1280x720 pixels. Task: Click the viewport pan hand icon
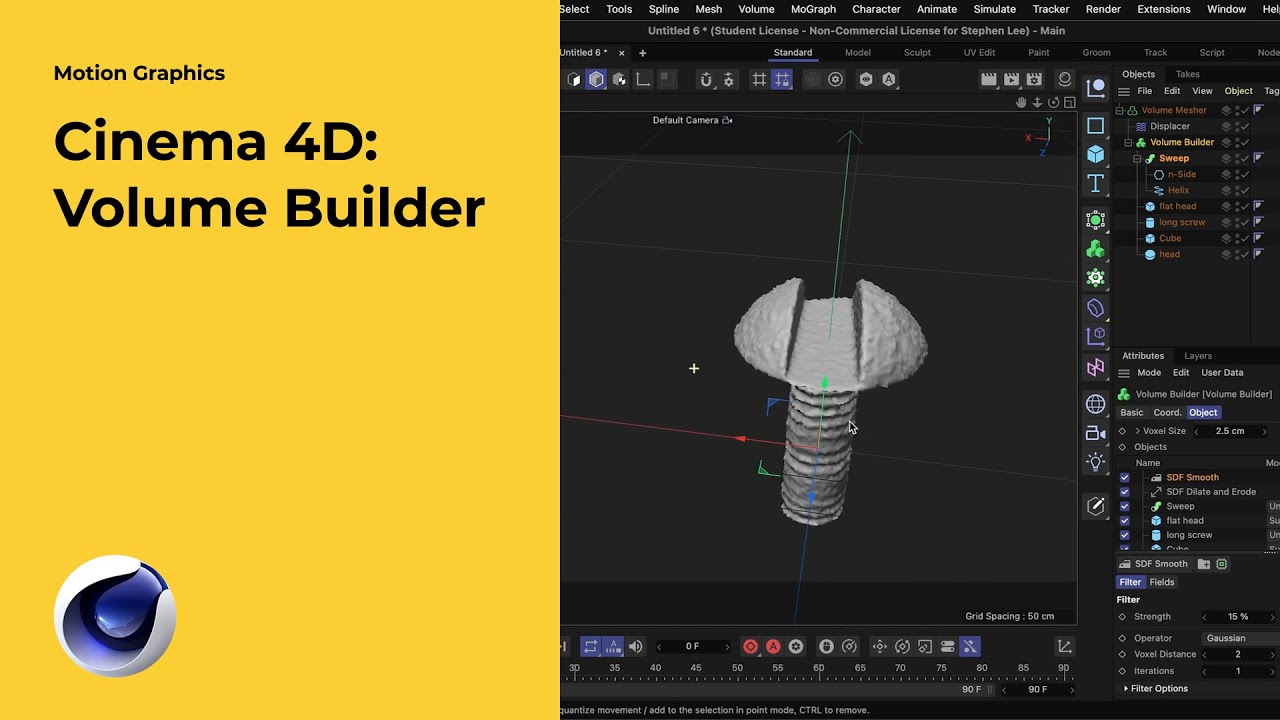click(1021, 102)
